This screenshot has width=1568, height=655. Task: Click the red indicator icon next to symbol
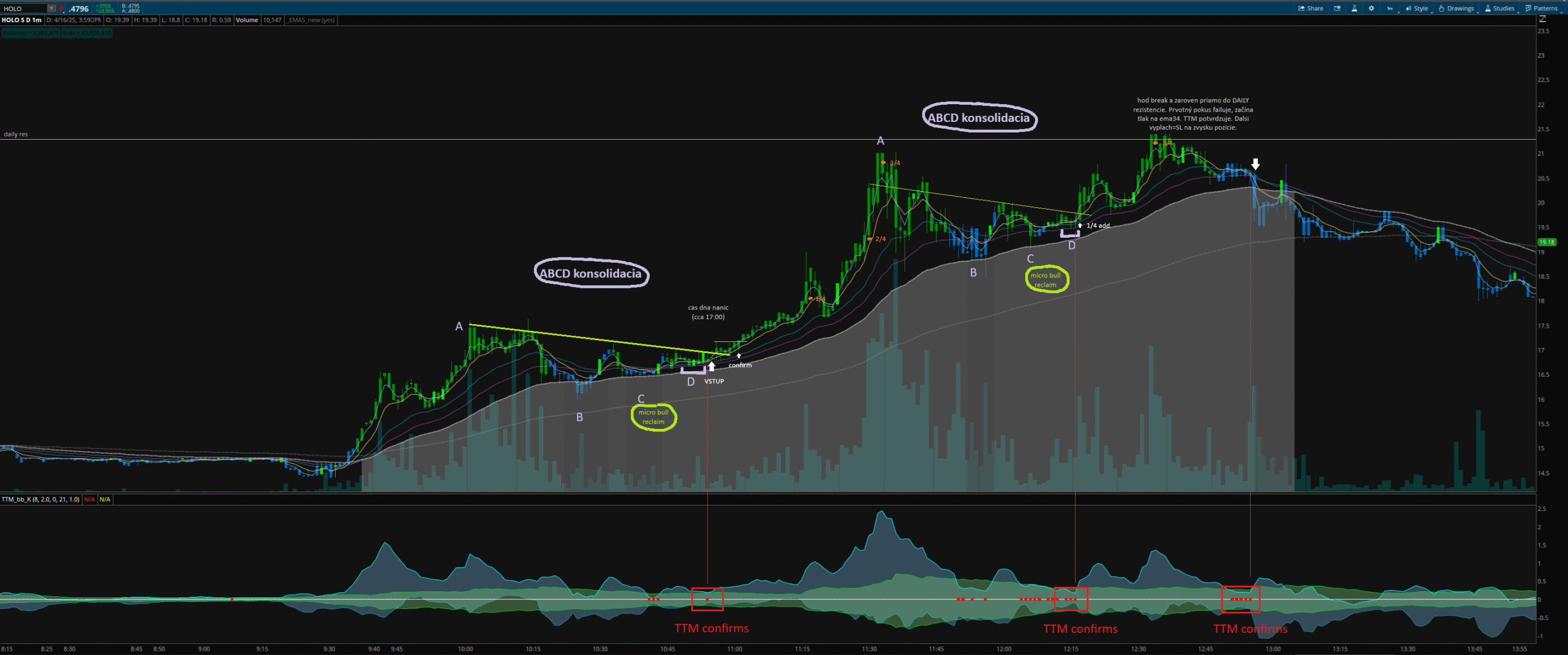[61, 9]
